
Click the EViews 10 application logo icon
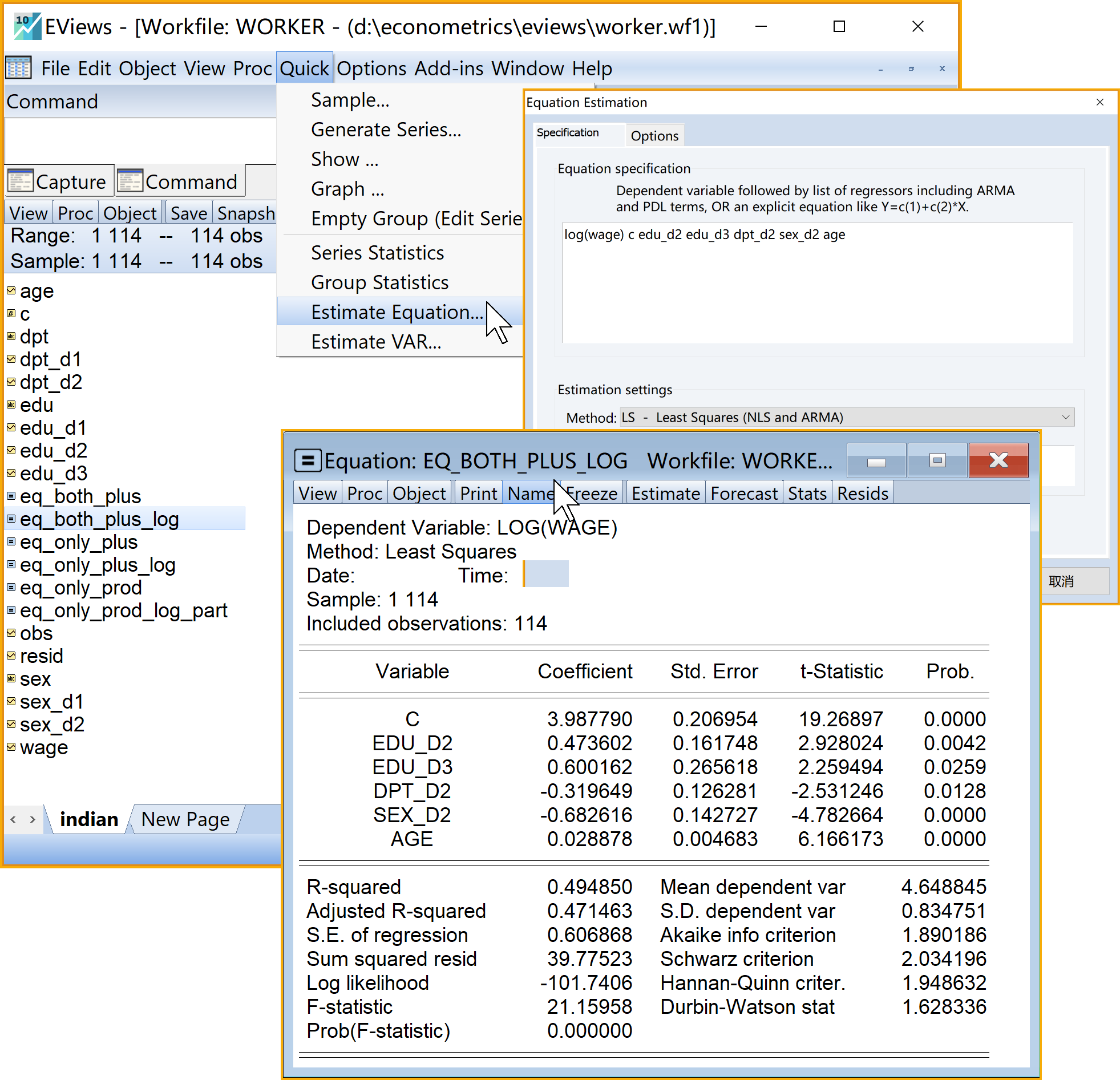[x=27, y=26]
